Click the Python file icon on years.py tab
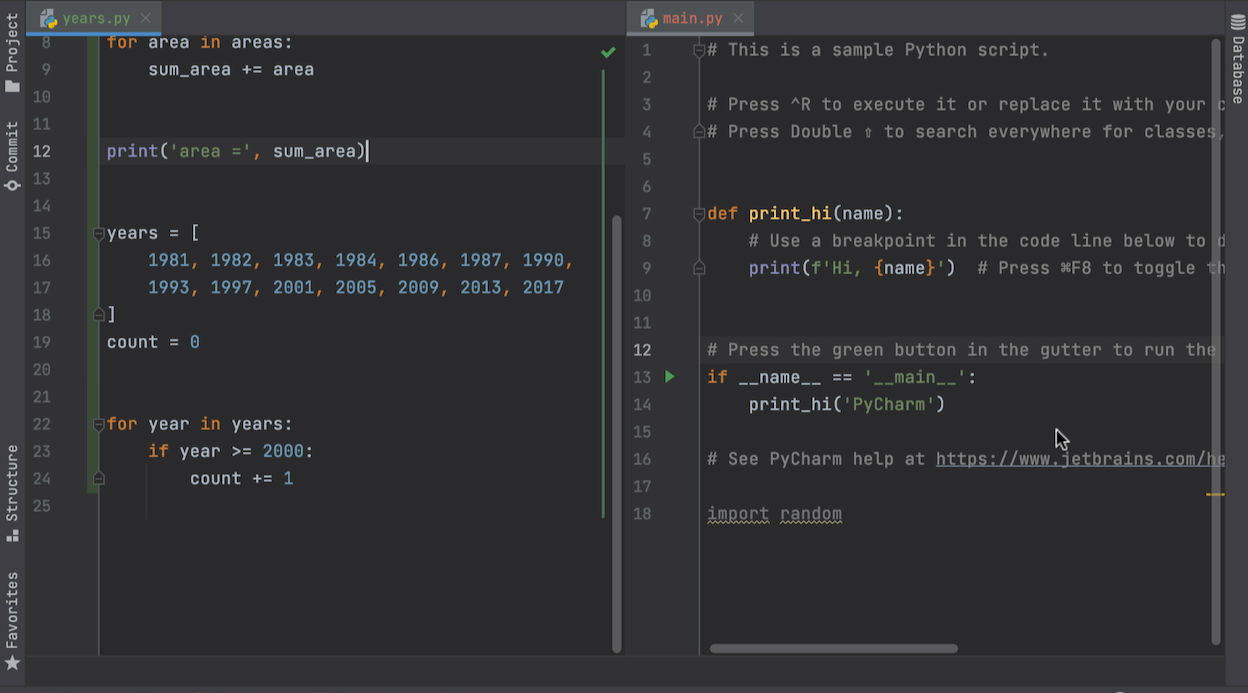Screen dimensions: 1248x693 (x=48, y=18)
